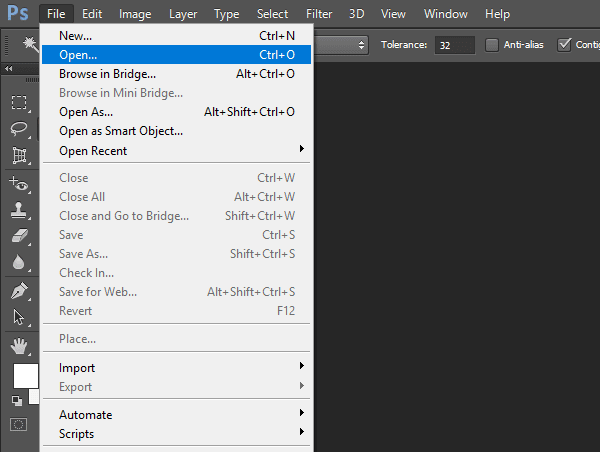600x452 pixels.
Task: Select the Clone Stamp tool
Action: [x=18, y=210]
